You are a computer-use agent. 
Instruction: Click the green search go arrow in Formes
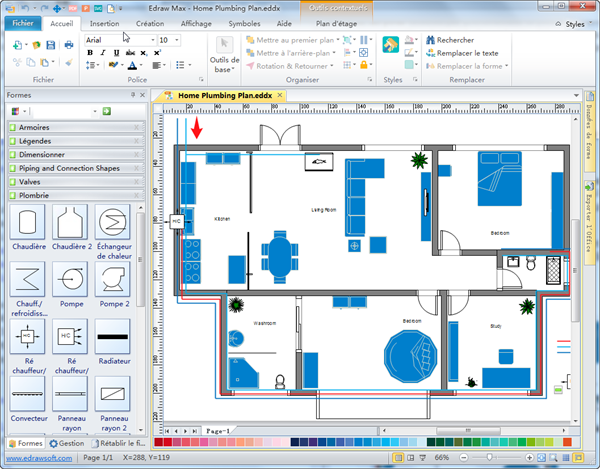tap(106, 111)
